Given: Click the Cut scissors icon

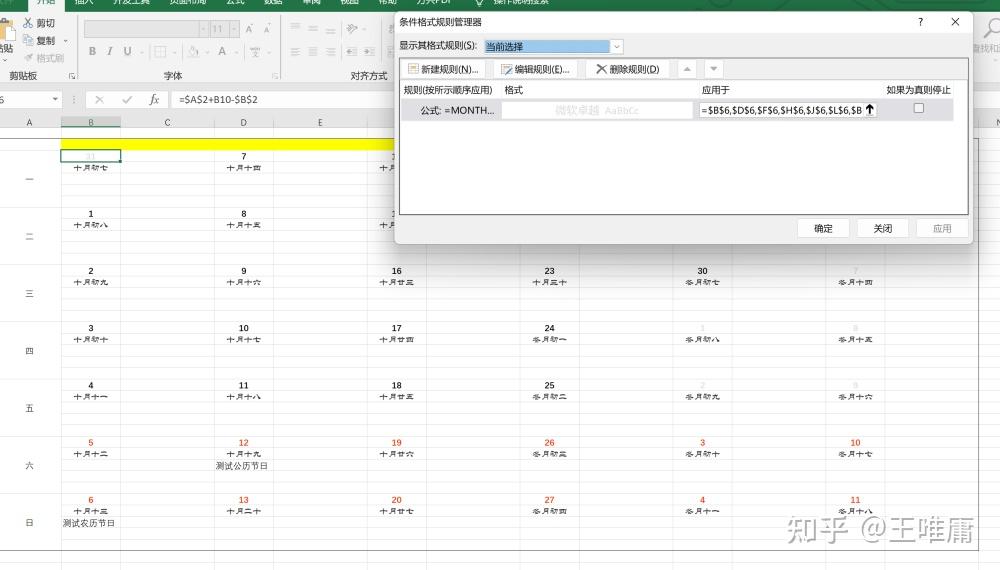Looking at the screenshot, I should coord(28,23).
